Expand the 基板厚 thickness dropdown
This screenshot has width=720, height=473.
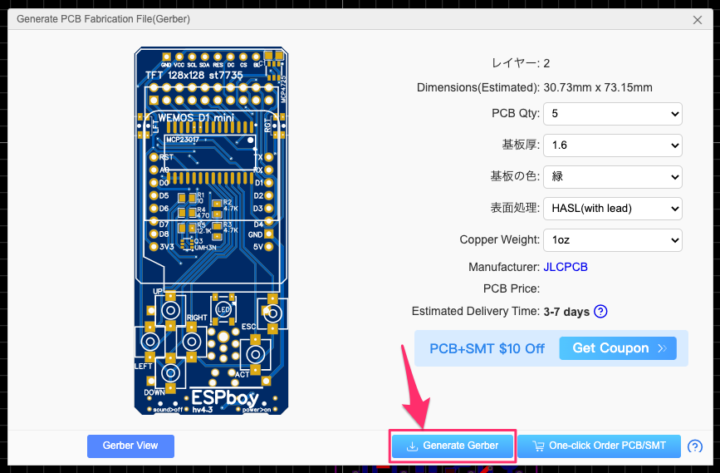[x=613, y=145]
